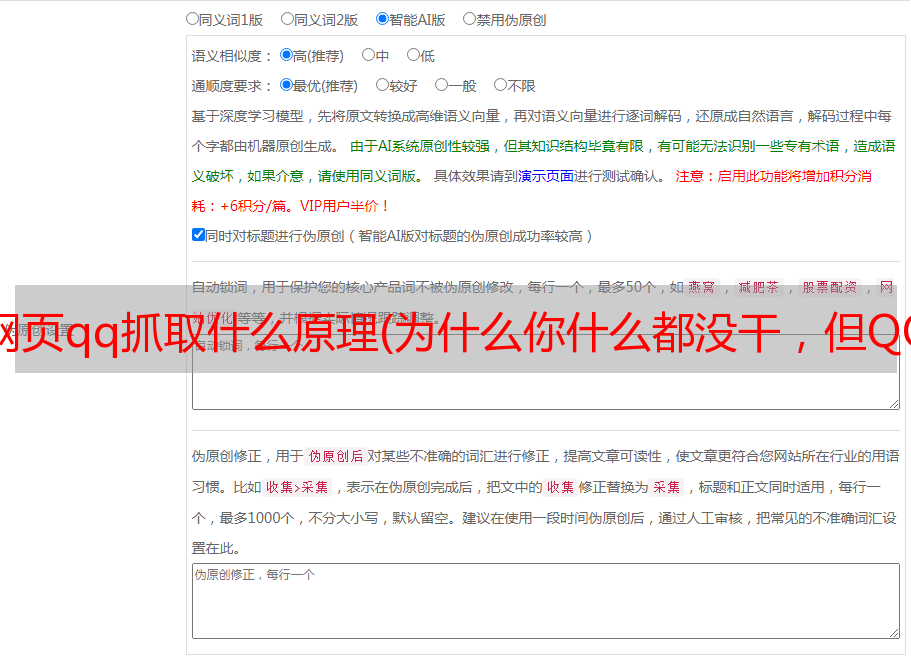Select the 禁用伪原创 radio option

(x=469, y=19)
